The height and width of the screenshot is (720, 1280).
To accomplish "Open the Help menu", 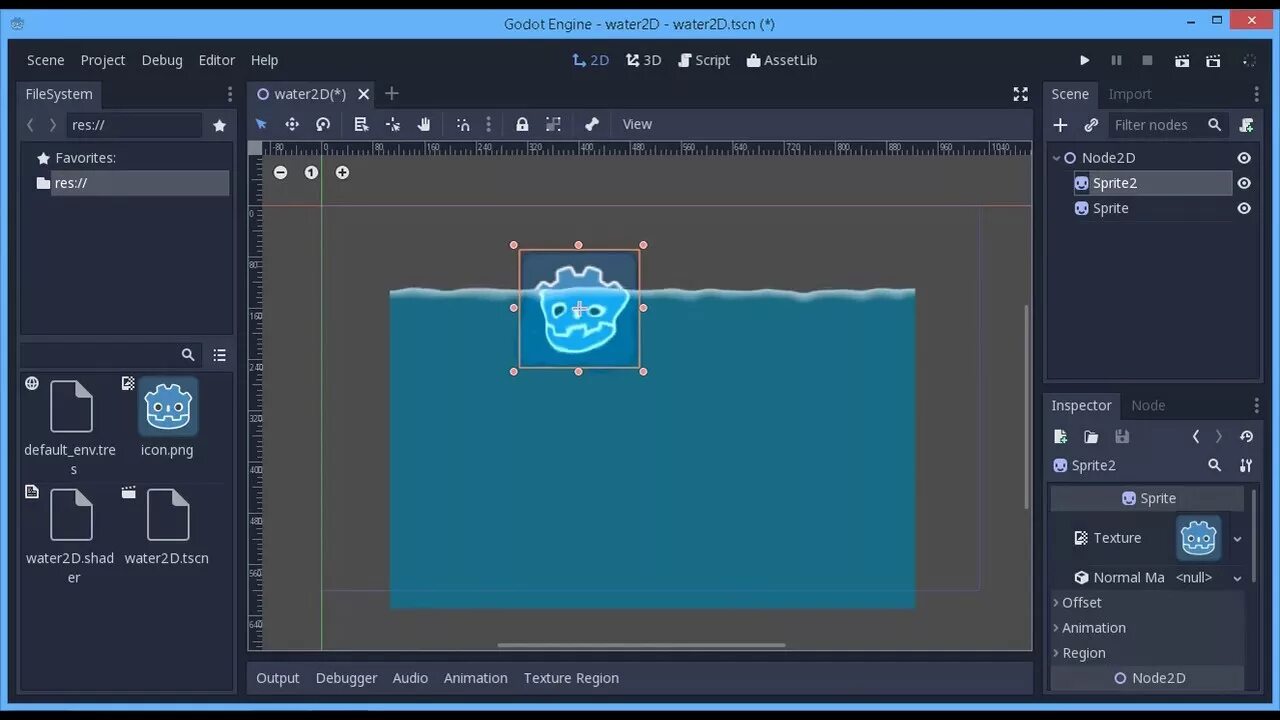I will click(x=264, y=60).
